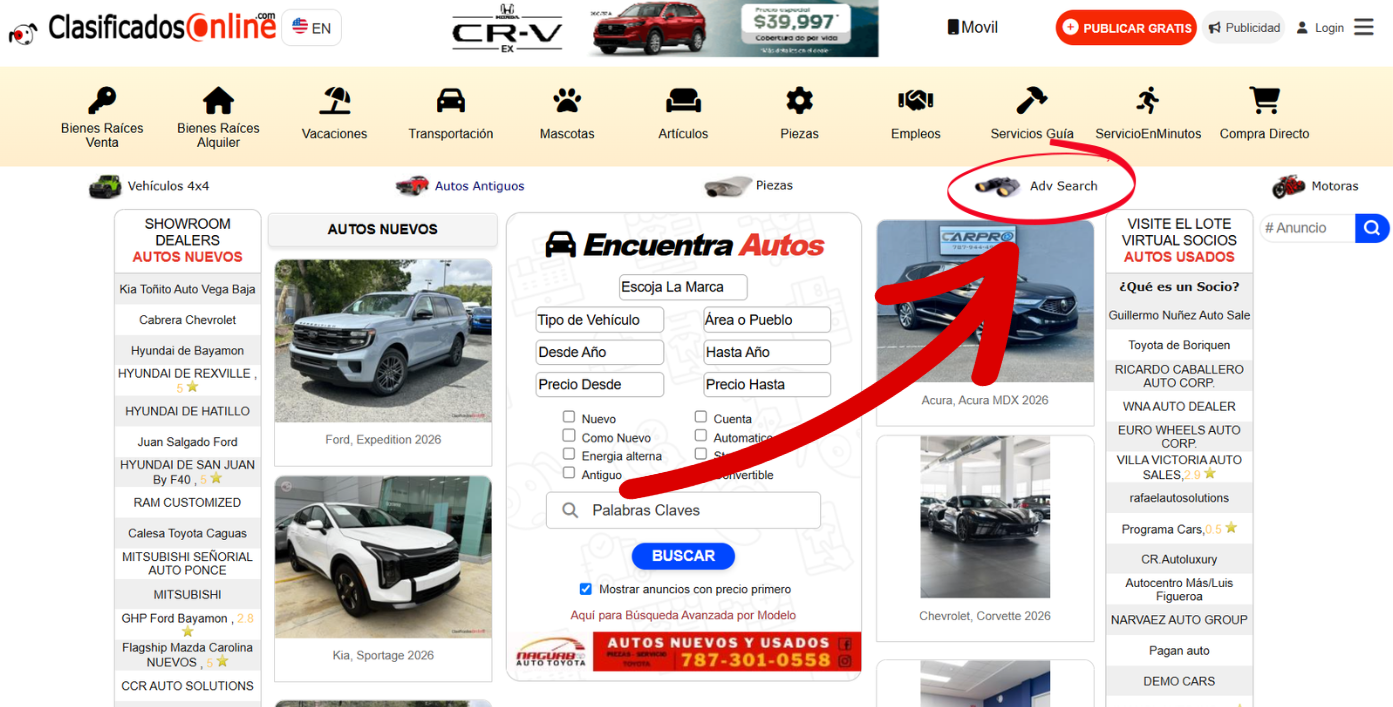Open the Hyundai de Bayamon link
This screenshot has width=1393, height=707.
pos(188,351)
